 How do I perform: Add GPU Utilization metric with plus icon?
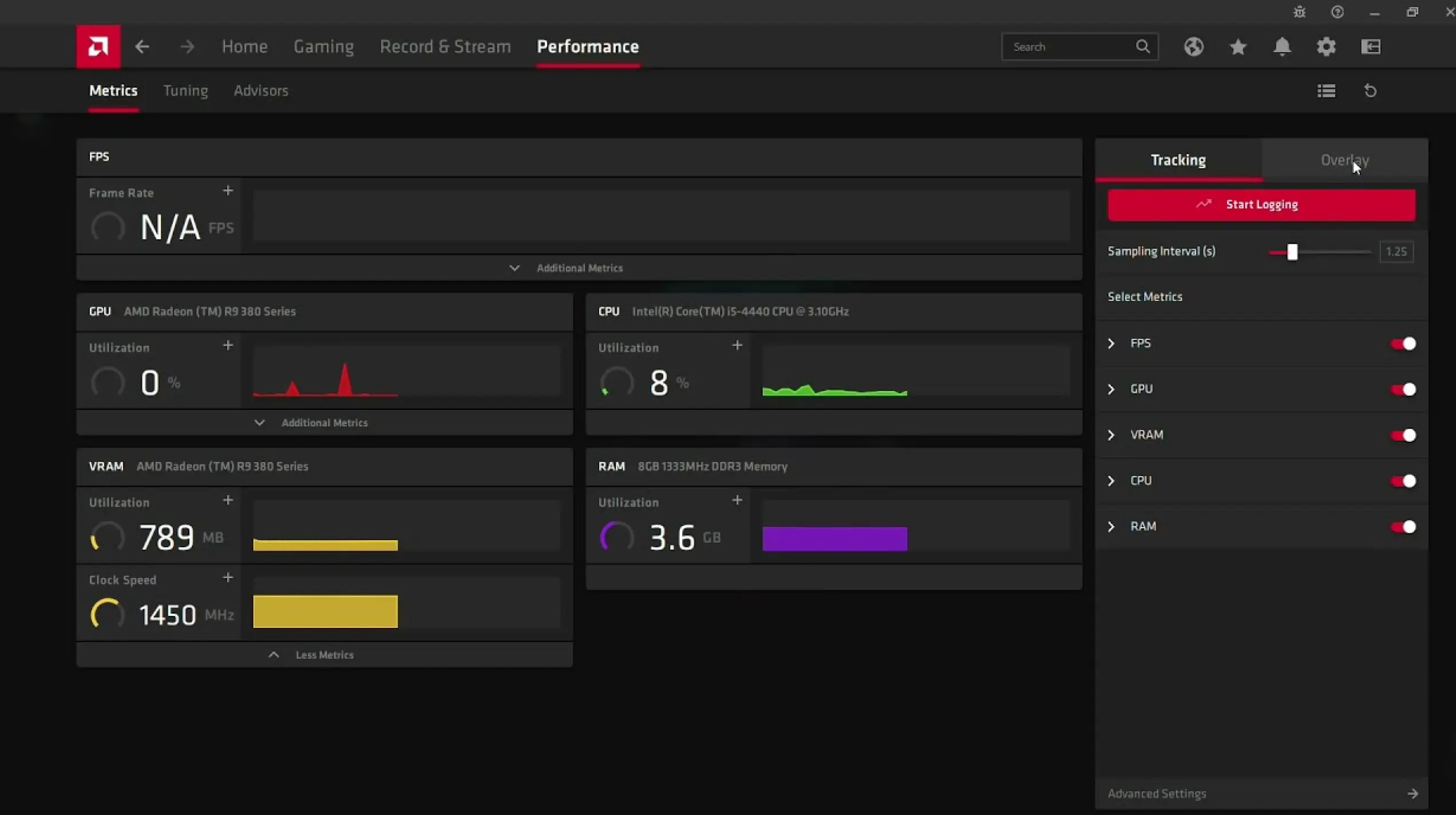pos(228,345)
